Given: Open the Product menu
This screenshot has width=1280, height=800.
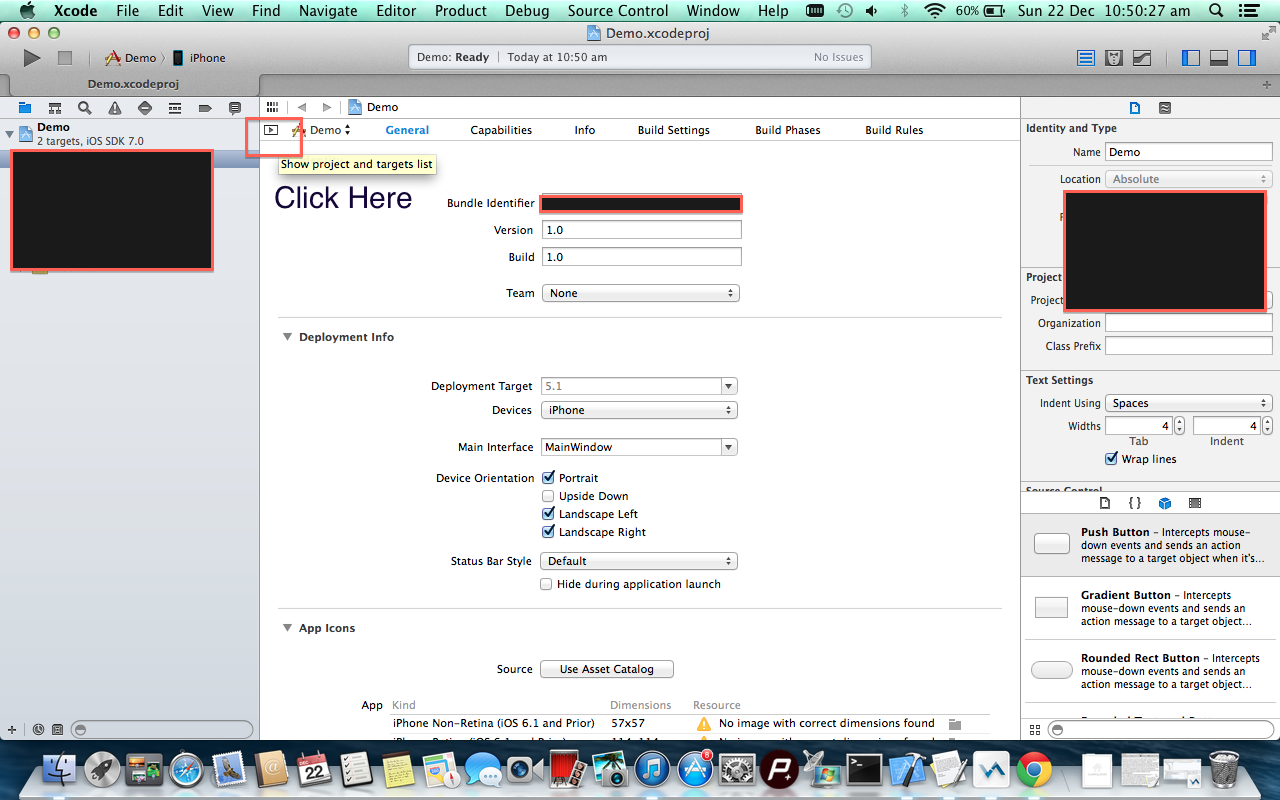Looking at the screenshot, I should pos(461,11).
